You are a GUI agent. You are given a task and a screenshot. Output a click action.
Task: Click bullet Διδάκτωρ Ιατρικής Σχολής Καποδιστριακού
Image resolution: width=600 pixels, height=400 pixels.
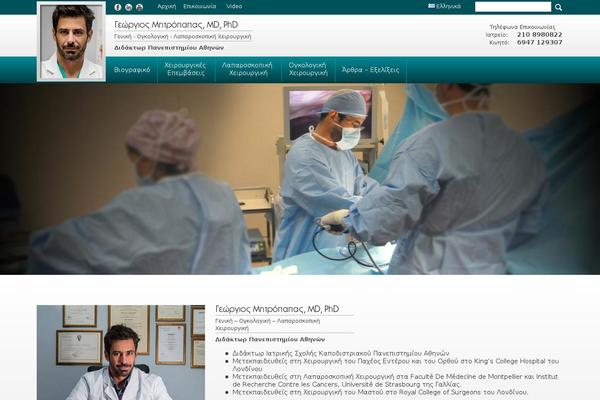(341, 353)
